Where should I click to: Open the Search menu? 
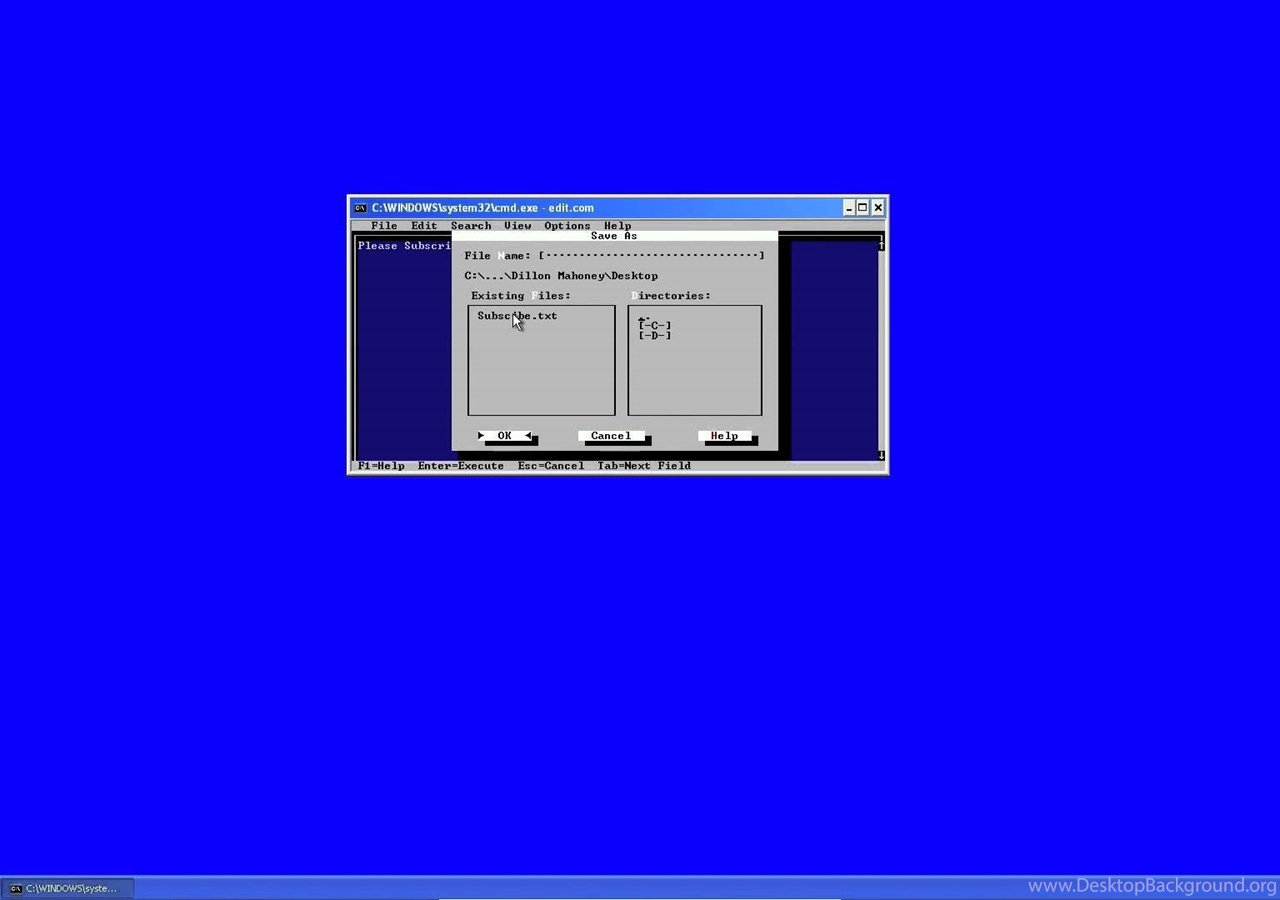click(x=471, y=226)
